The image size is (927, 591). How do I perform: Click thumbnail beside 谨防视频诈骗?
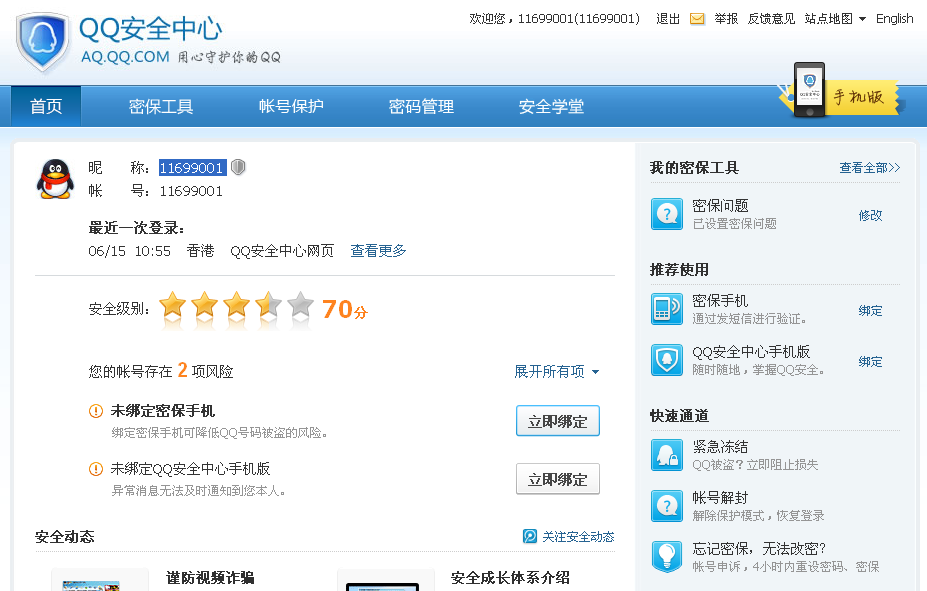(99, 580)
